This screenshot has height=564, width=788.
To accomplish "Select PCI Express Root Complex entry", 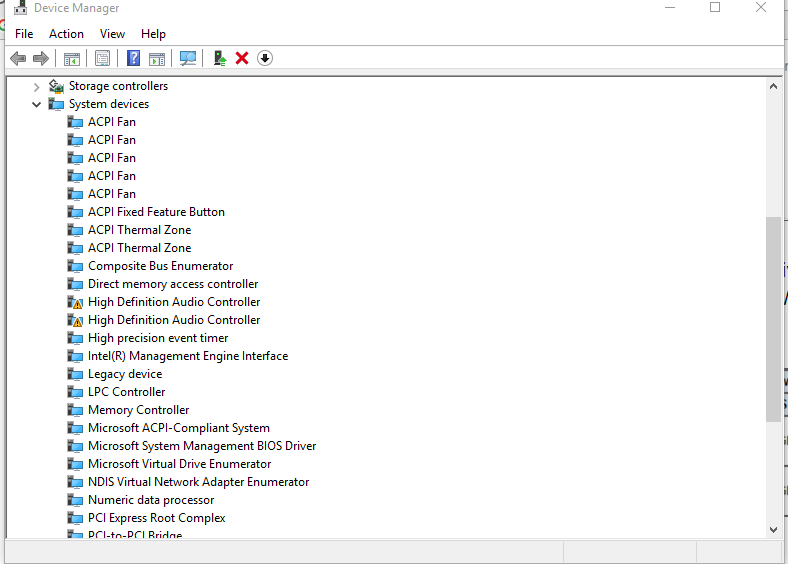I will tap(156, 518).
